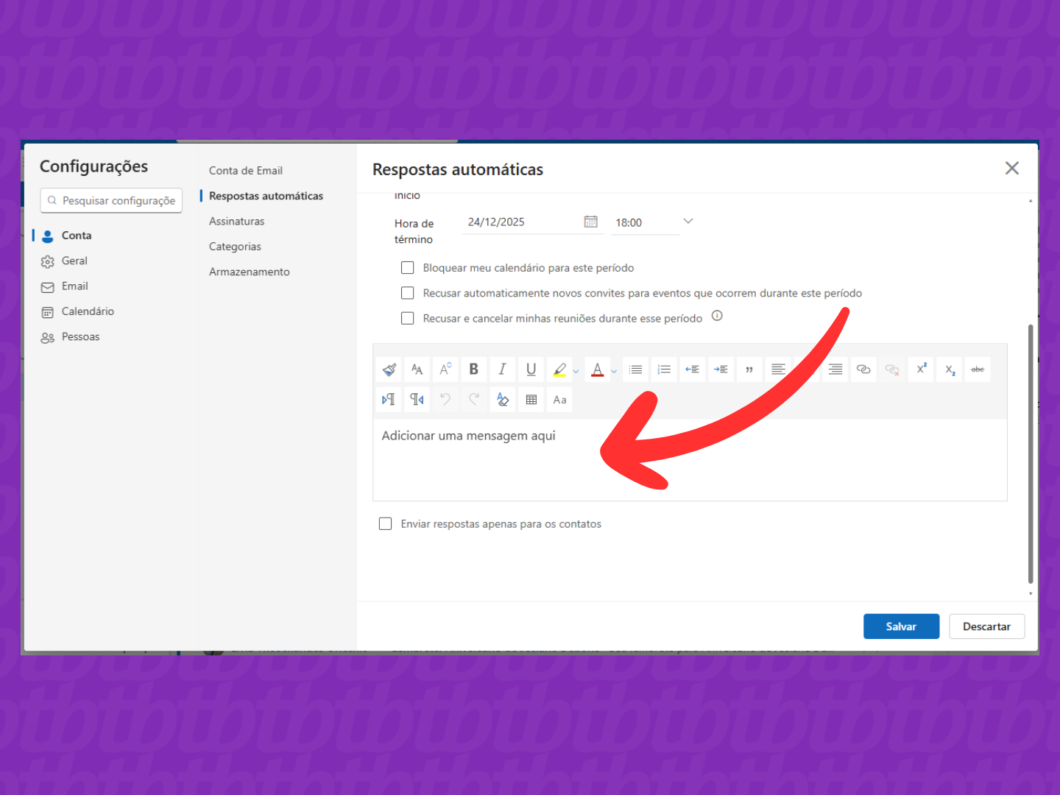This screenshot has width=1060, height=795.
Task: Underline the message text
Action: tap(530, 369)
